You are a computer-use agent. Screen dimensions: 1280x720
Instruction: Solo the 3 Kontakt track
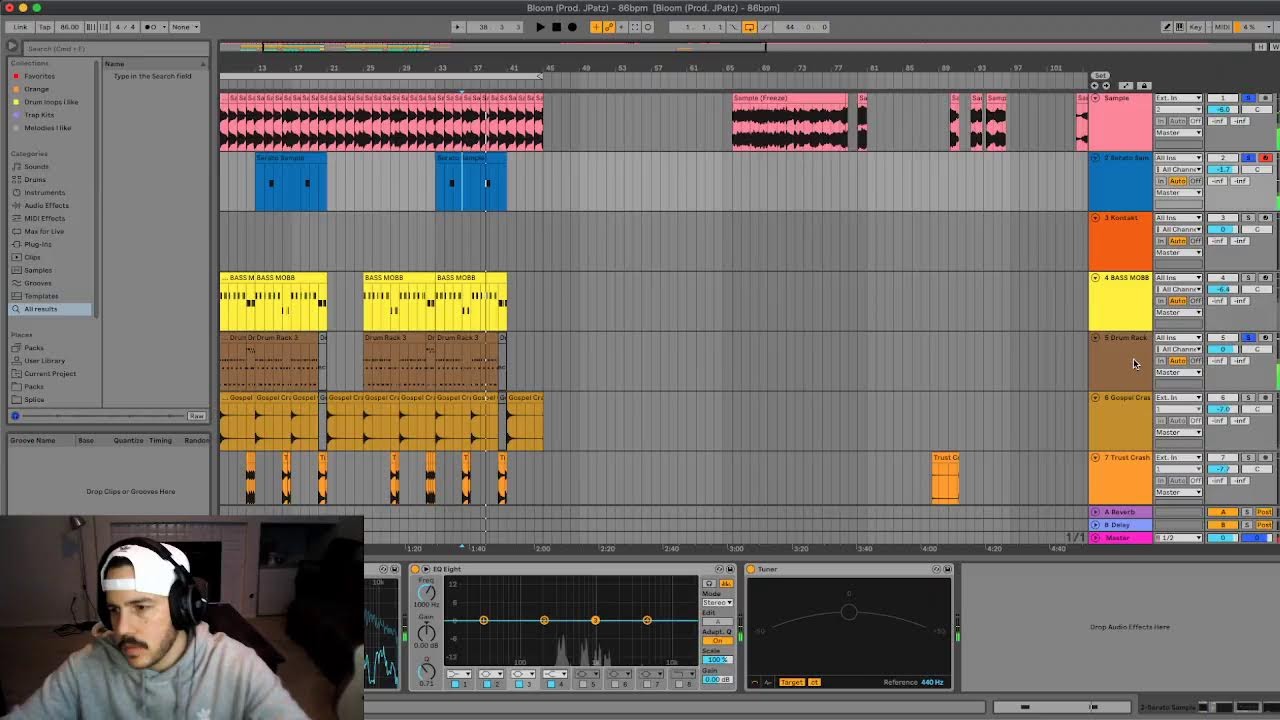pyautogui.click(x=1248, y=217)
